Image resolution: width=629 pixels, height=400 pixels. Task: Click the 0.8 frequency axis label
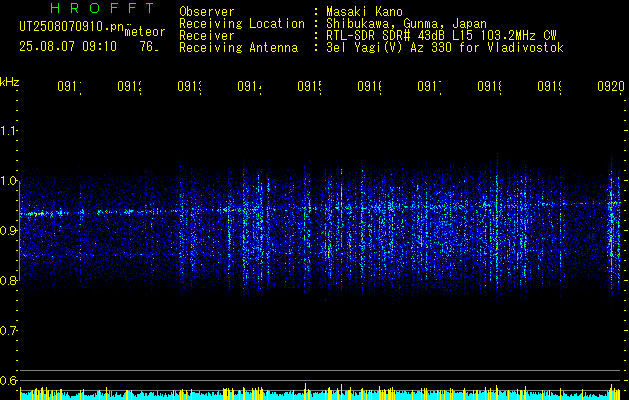click(8, 280)
